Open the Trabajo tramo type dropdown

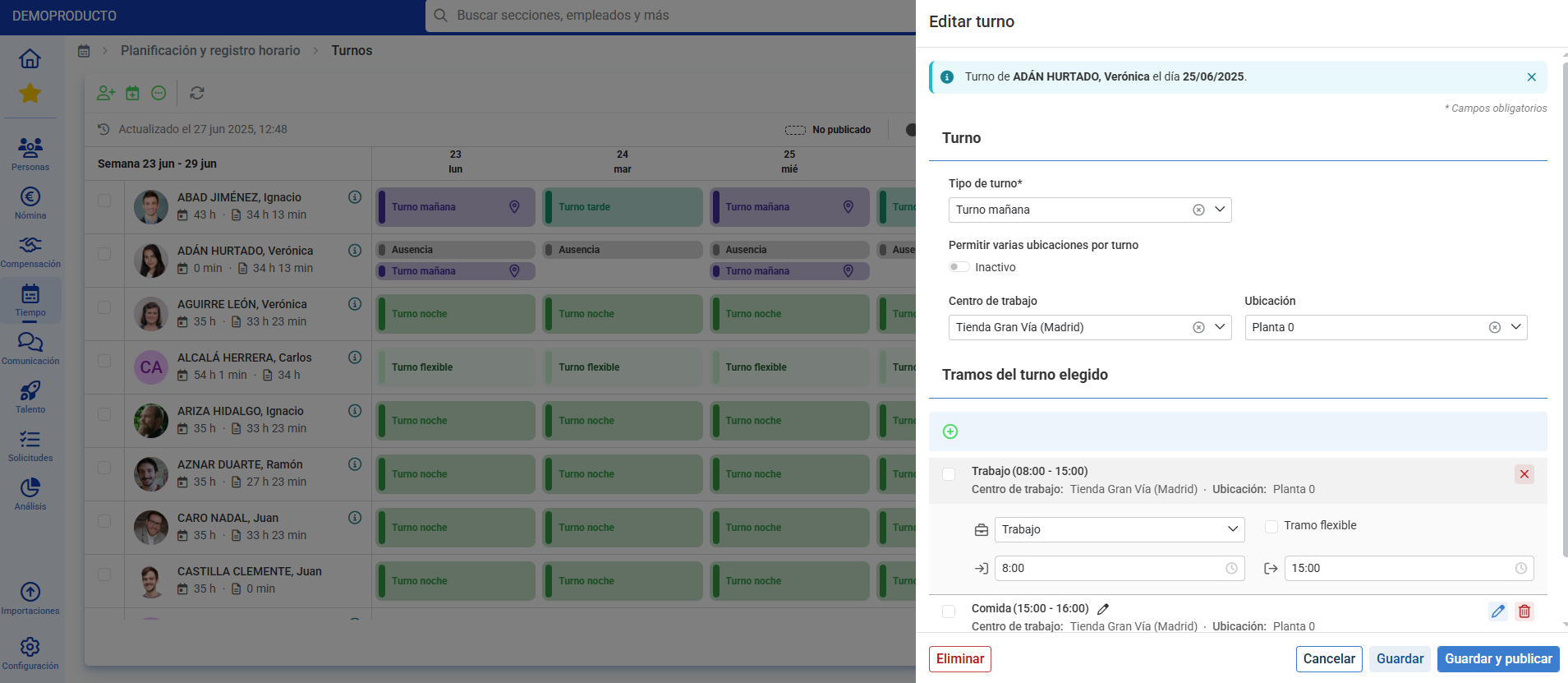pos(1120,529)
